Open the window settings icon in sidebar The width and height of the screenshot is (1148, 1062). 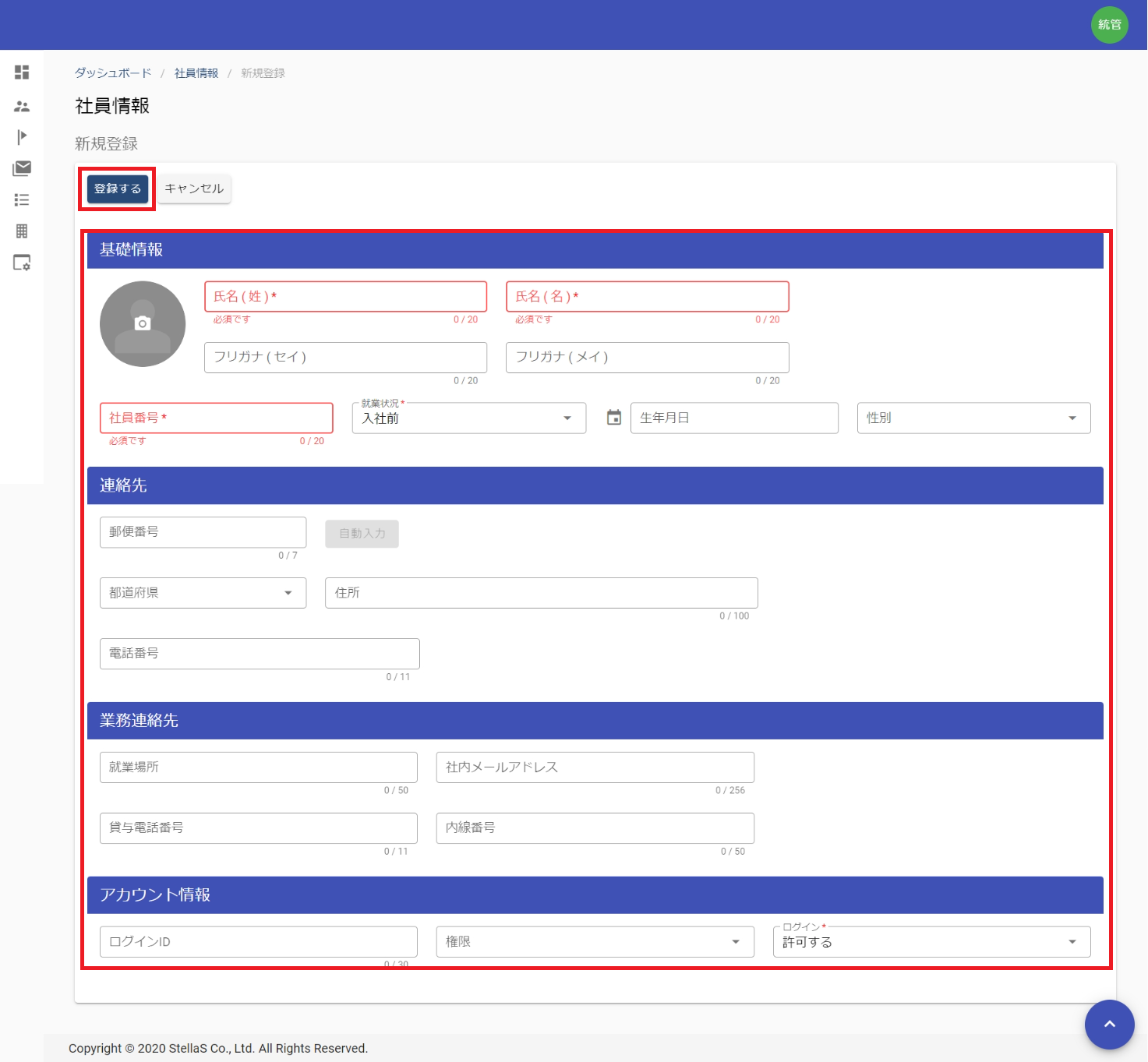pyautogui.click(x=22, y=263)
